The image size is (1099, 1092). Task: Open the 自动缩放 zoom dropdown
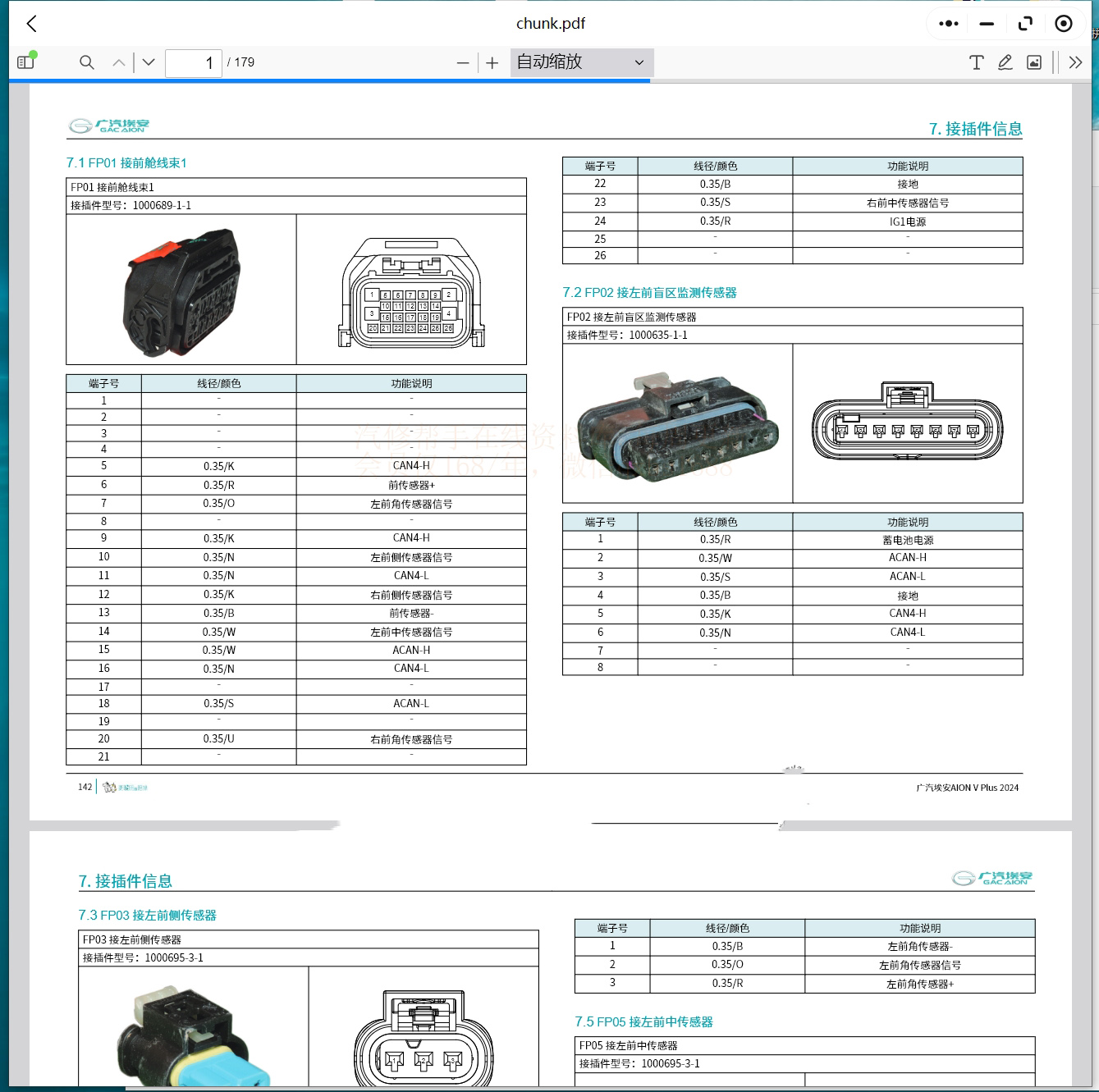tap(581, 62)
